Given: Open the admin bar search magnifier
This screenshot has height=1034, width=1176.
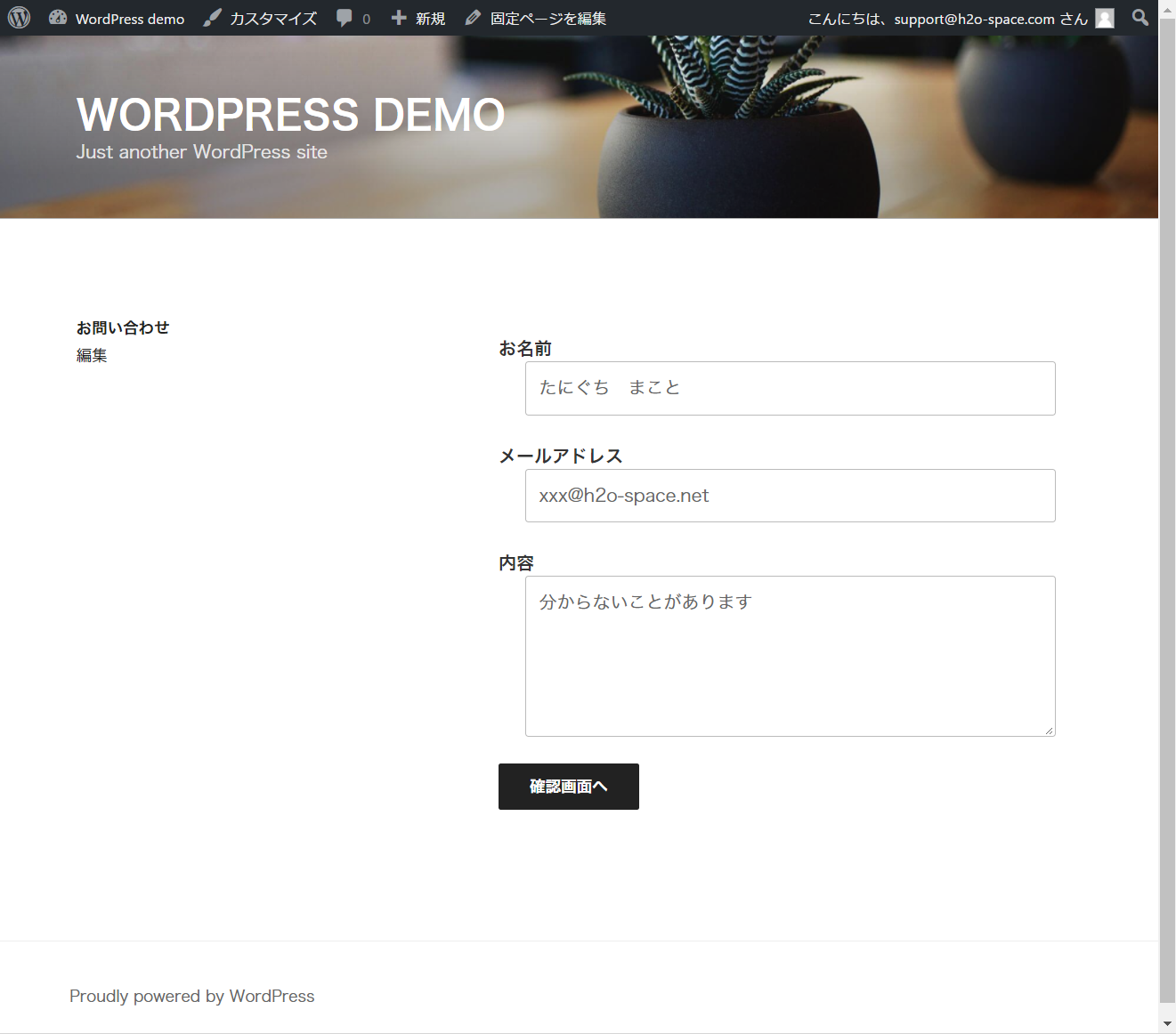Looking at the screenshot, I should click(x=1140, y=18).
